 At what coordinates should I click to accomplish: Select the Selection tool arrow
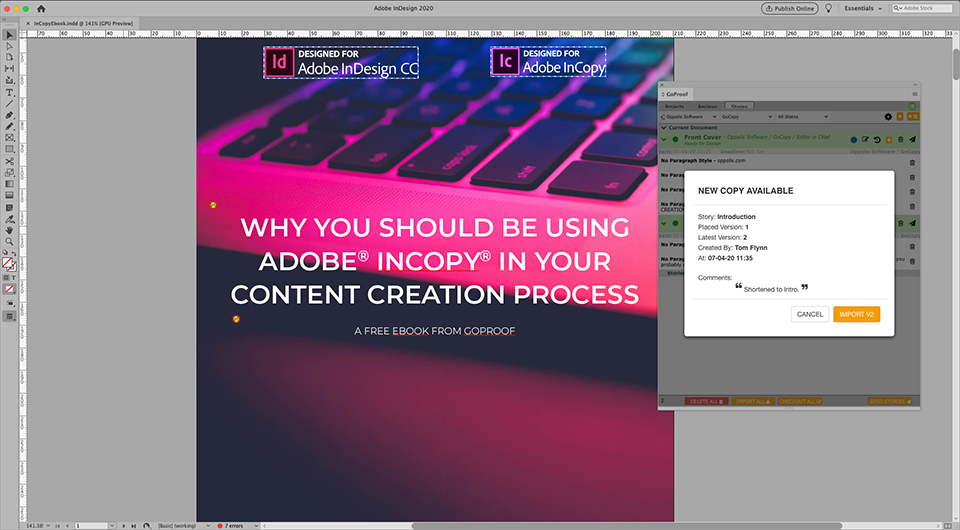pos(9,34)
